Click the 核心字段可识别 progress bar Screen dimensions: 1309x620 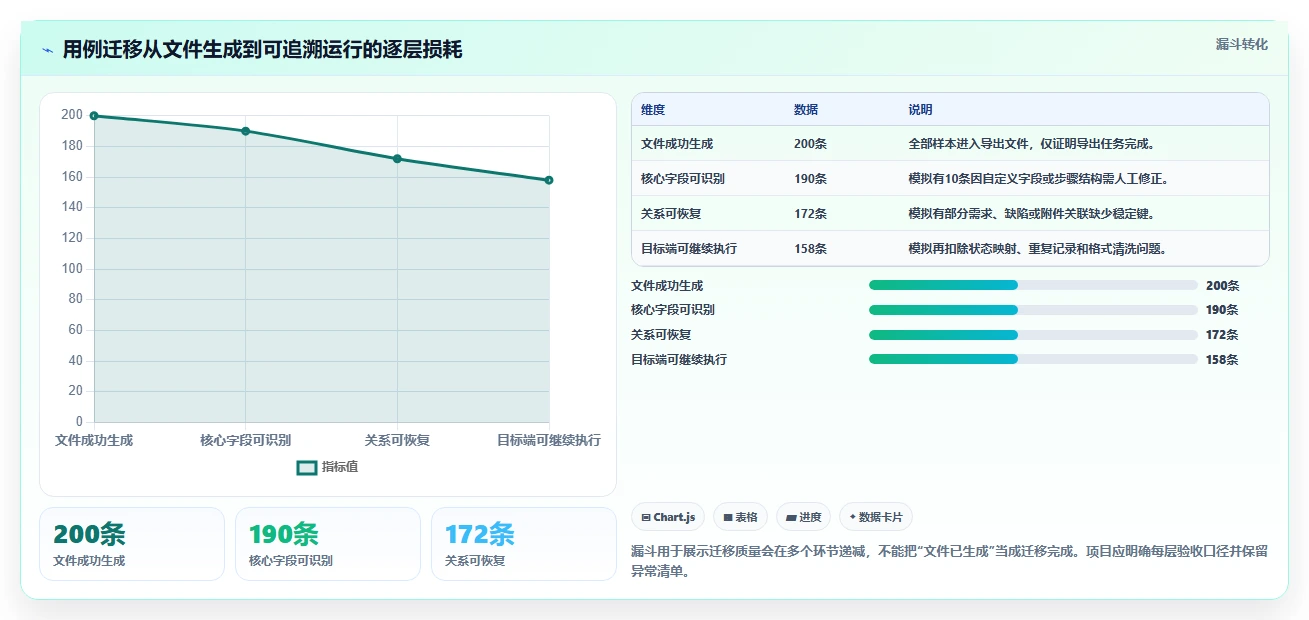[x=1033, y=310]
